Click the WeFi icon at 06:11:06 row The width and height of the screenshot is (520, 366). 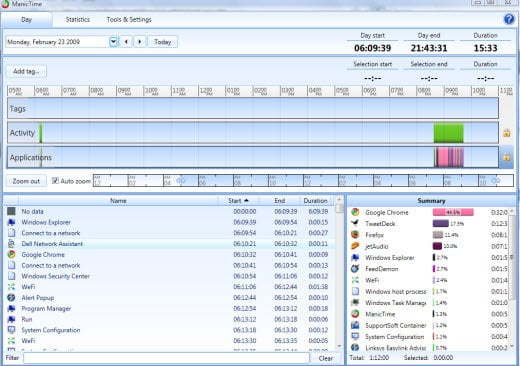[11, 287]
